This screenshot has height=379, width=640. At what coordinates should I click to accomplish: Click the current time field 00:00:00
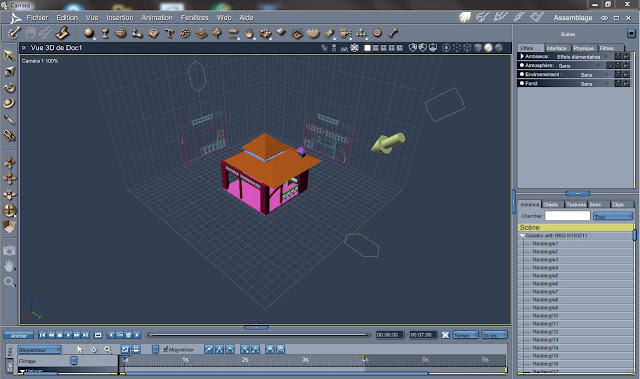(389, 335)
